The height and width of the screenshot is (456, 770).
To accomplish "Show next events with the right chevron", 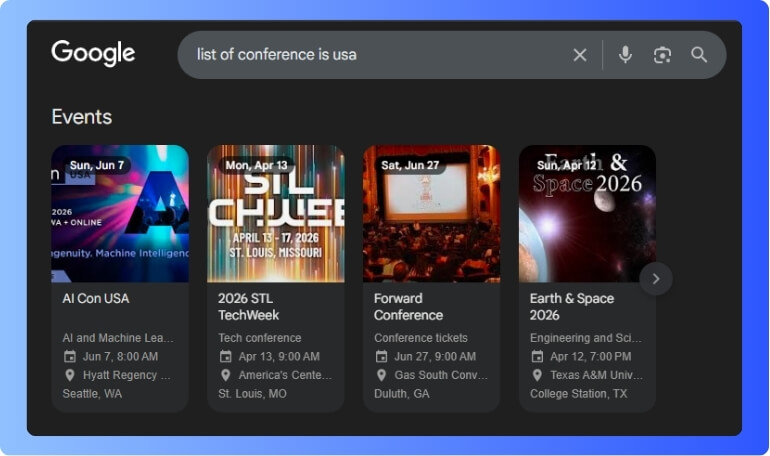I will pos(656,279).
